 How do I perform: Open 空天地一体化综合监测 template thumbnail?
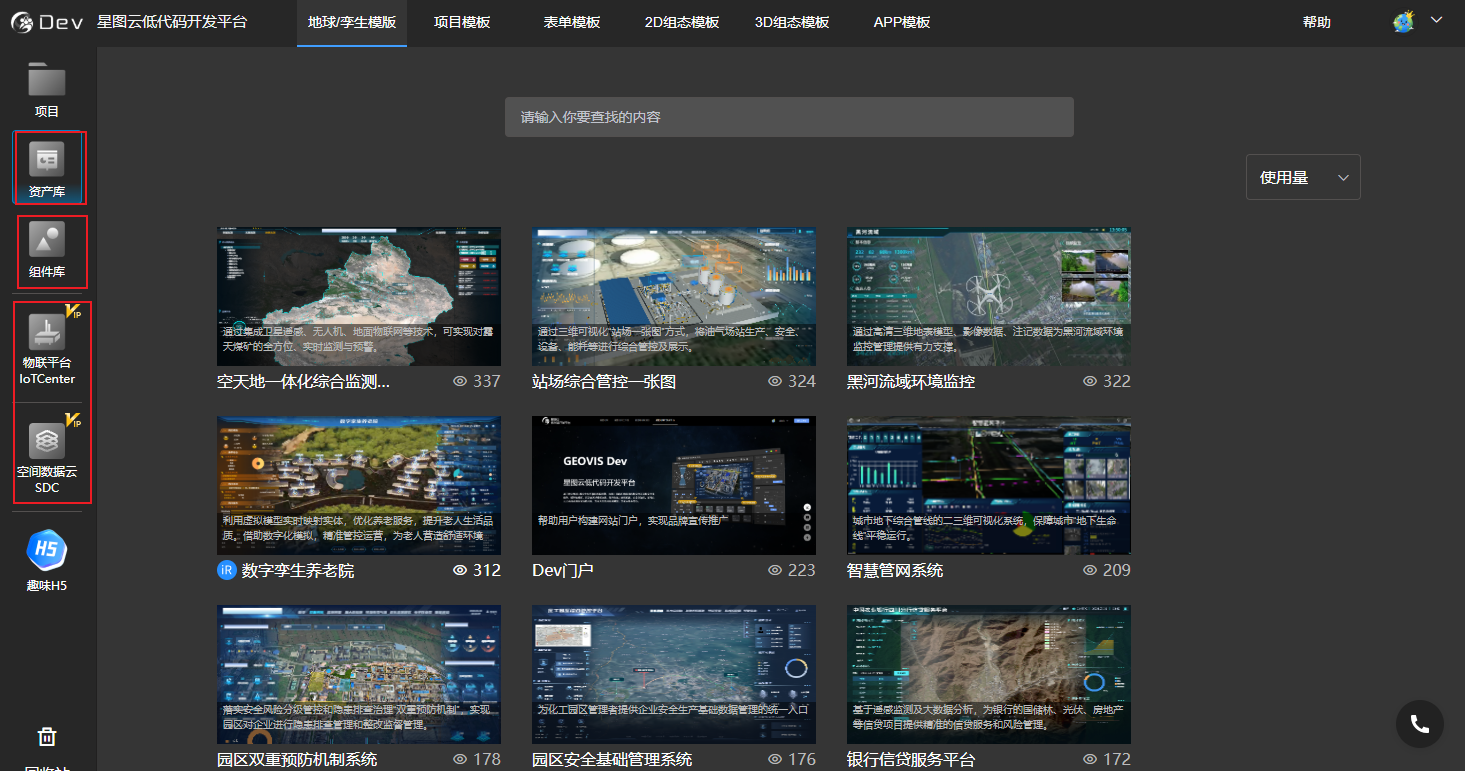point(359,296)
